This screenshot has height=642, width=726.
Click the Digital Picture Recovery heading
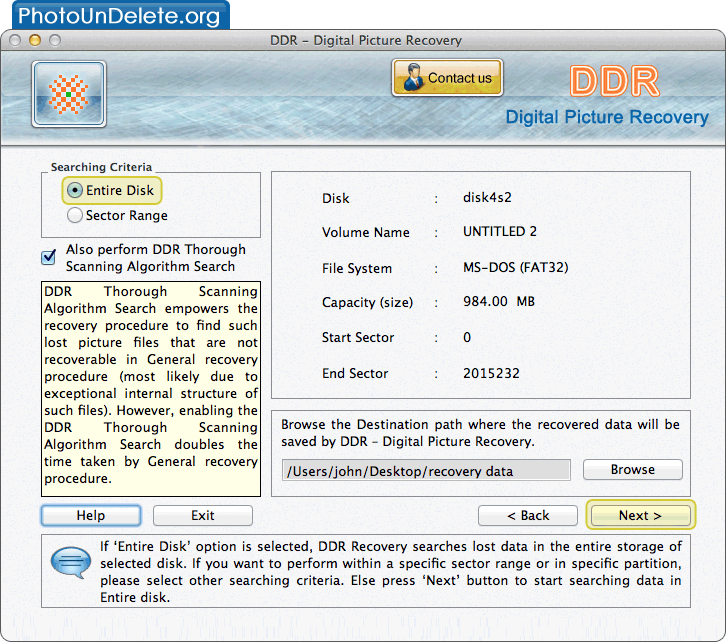point(607,117)
